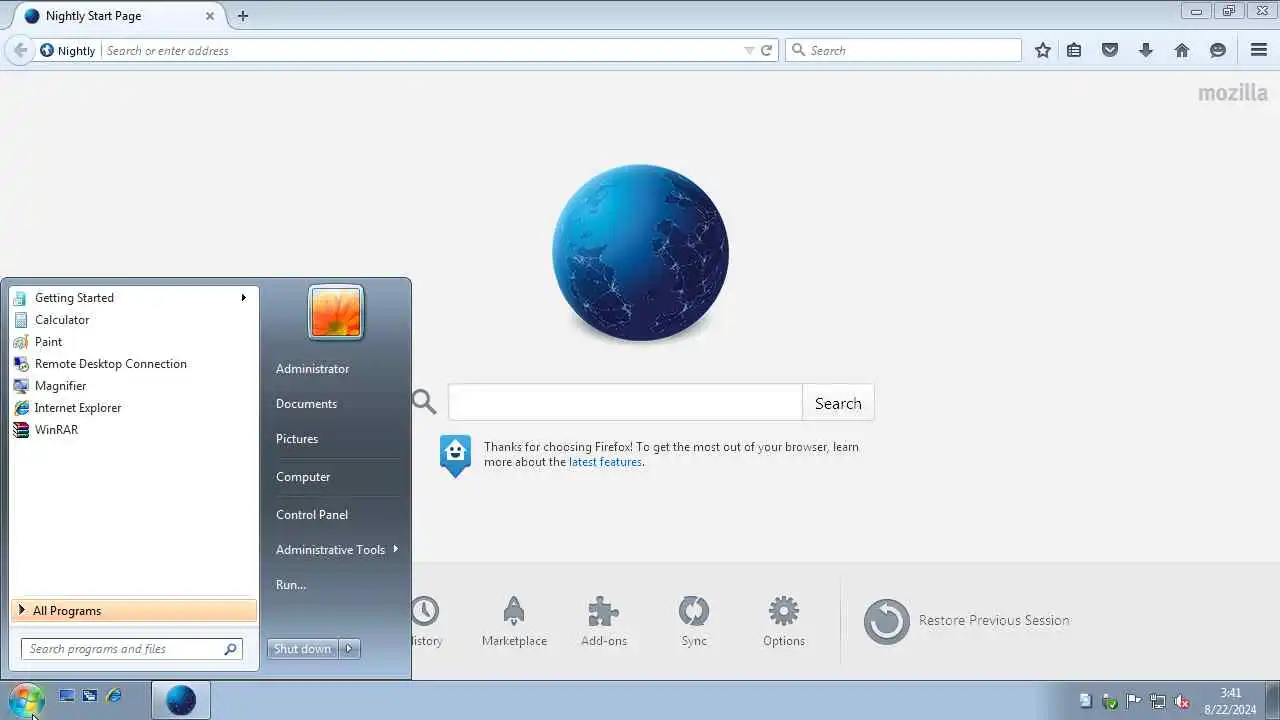Image resolution: width=1280 pixels, height=720 pixels.
Task: Open the Pocket icon in toolbar
Action: coord(1110,50)
